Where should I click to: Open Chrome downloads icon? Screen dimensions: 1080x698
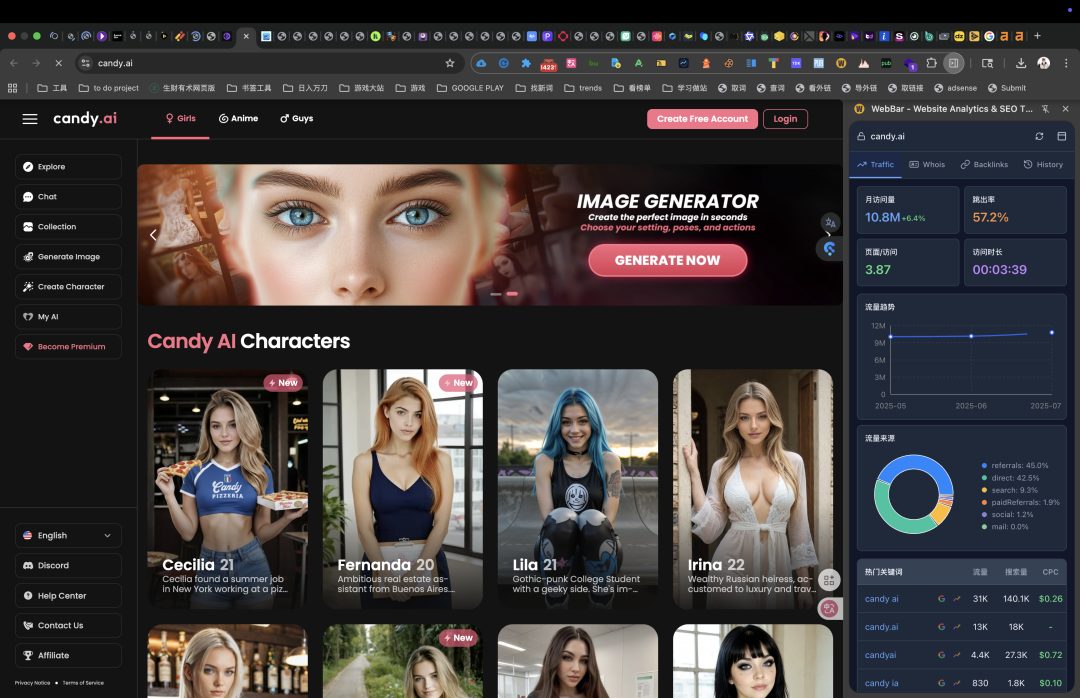click(x=1021, y=63)
